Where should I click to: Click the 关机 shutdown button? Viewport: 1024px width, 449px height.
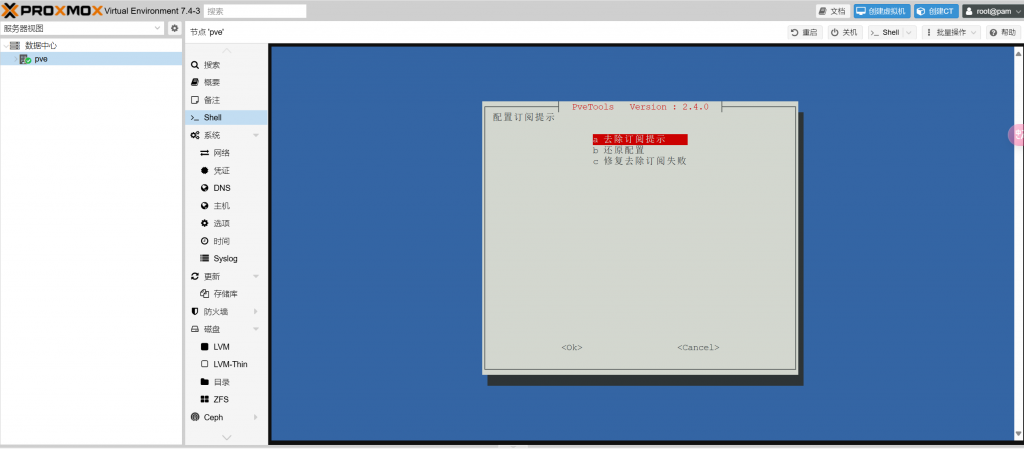[x=844, y=32]
